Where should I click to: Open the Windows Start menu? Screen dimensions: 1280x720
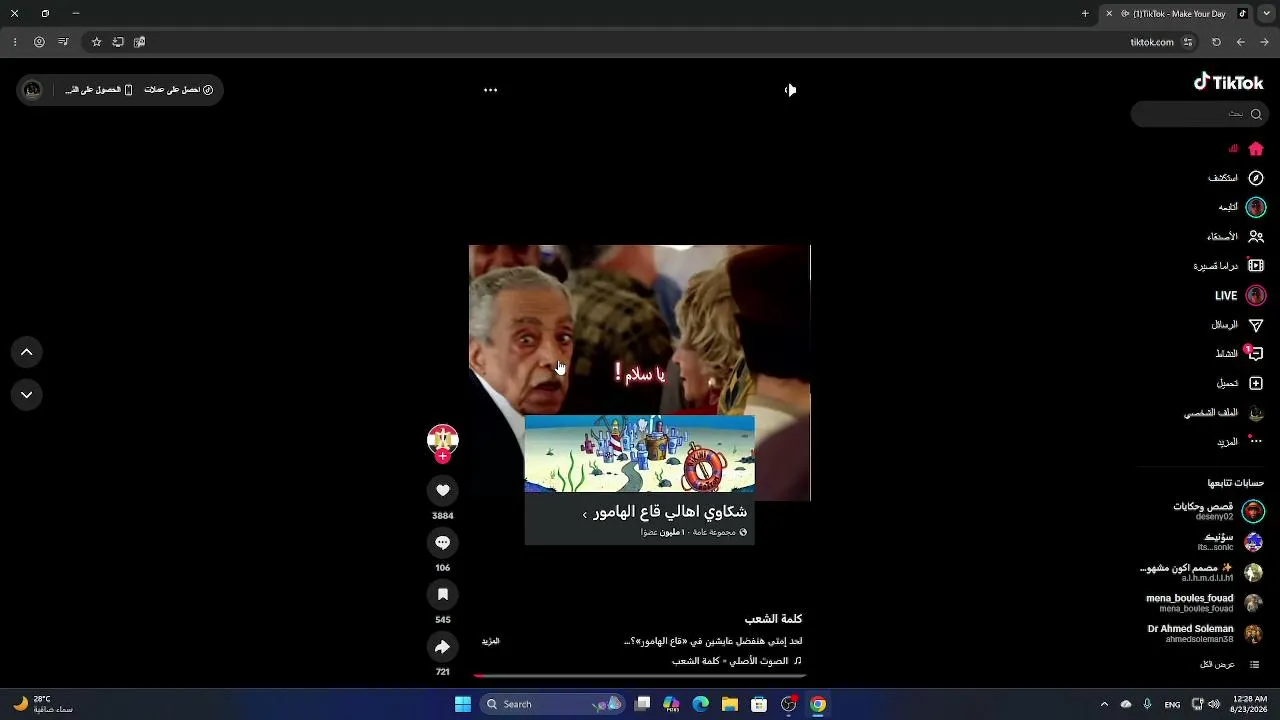point(463,704)
